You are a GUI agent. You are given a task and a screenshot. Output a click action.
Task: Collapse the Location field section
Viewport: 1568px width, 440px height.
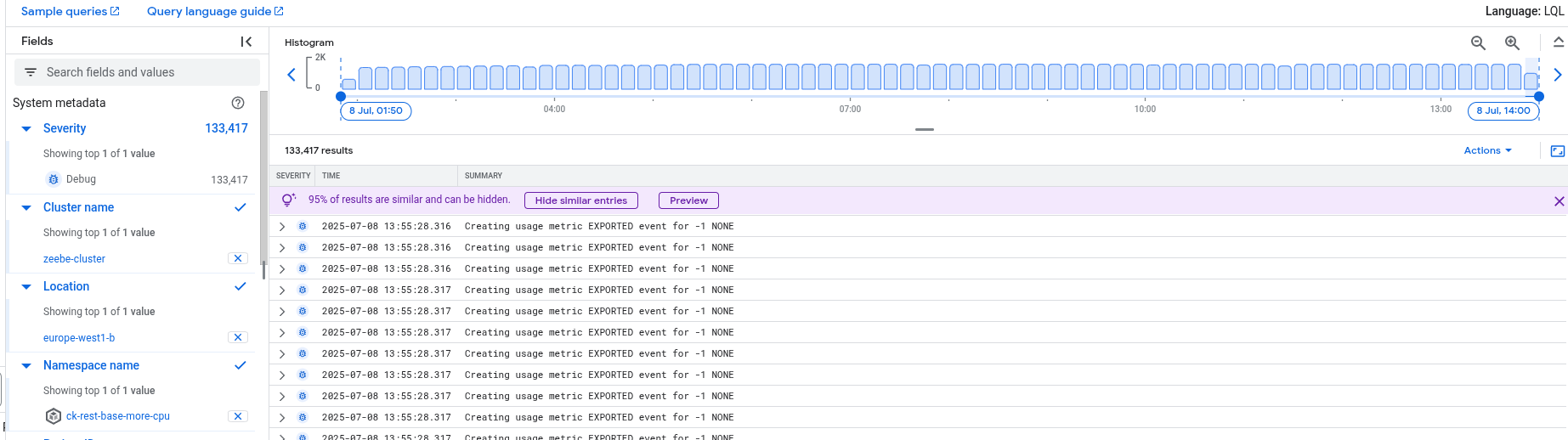(26, 286)
